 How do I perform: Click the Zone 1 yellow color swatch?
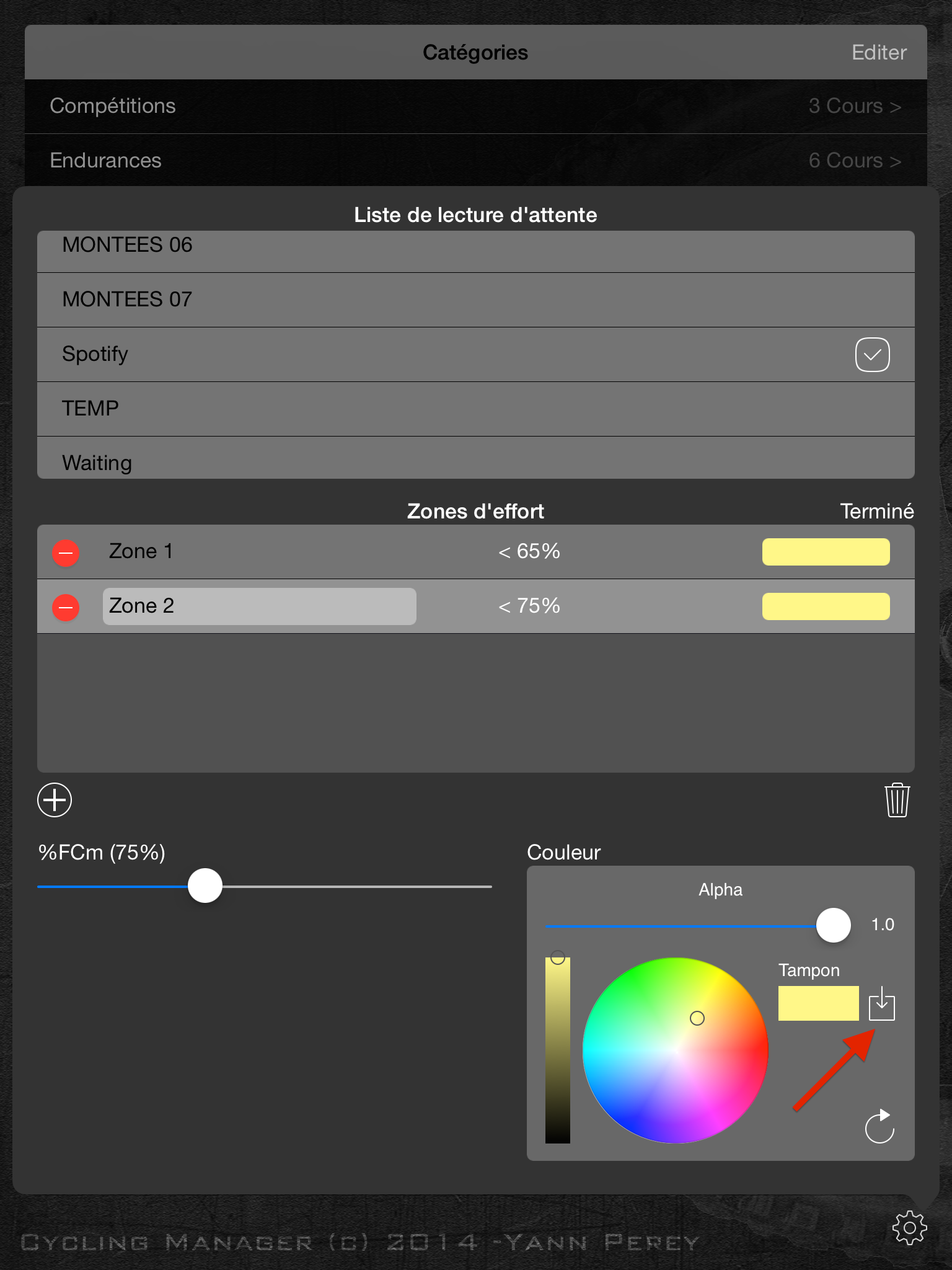pyautogui.click(x=826, y=552)
